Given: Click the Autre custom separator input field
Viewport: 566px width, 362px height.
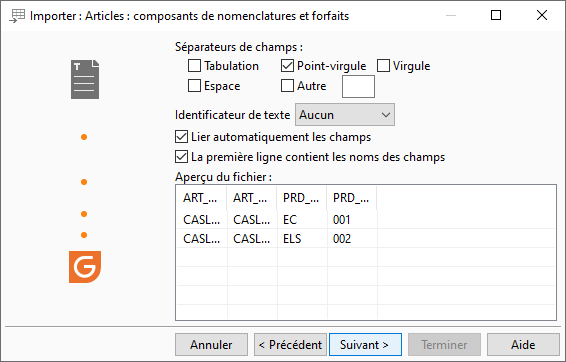Looking at the screenshot, I should 358,87.
